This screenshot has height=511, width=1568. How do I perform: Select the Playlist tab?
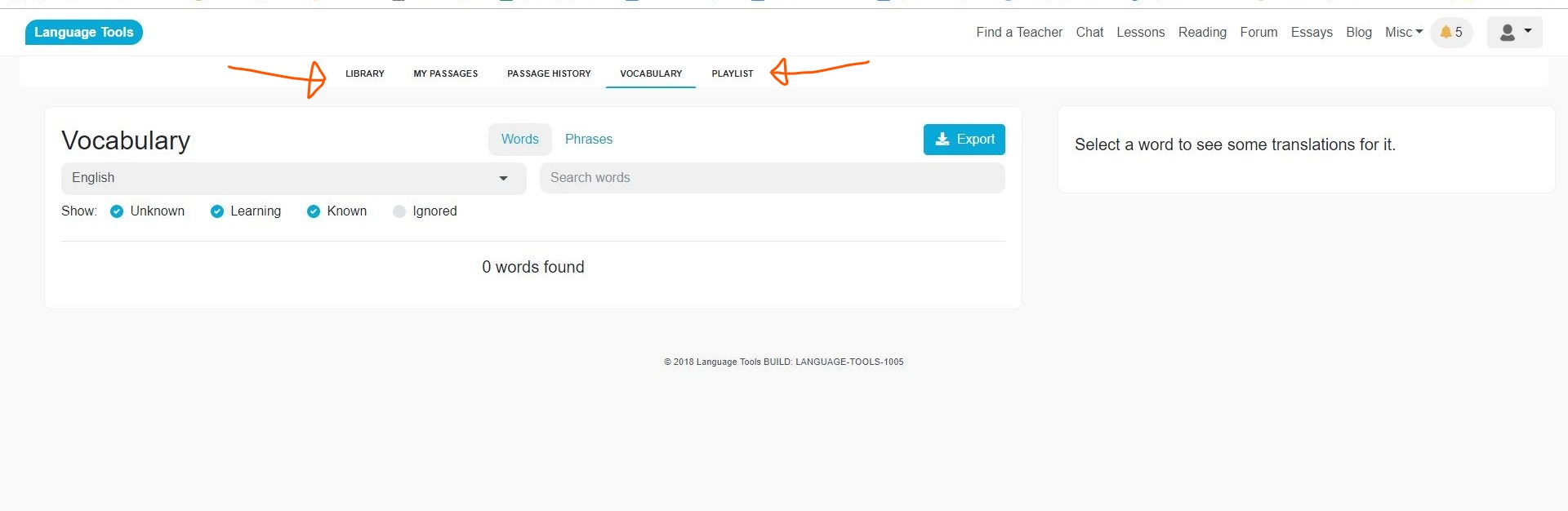point(732,73)
